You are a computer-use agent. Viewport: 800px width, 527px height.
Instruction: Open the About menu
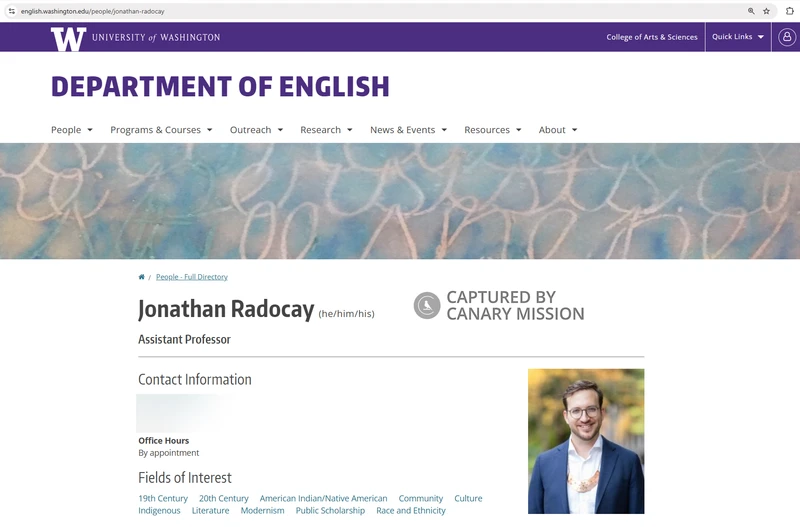[552, 130]
